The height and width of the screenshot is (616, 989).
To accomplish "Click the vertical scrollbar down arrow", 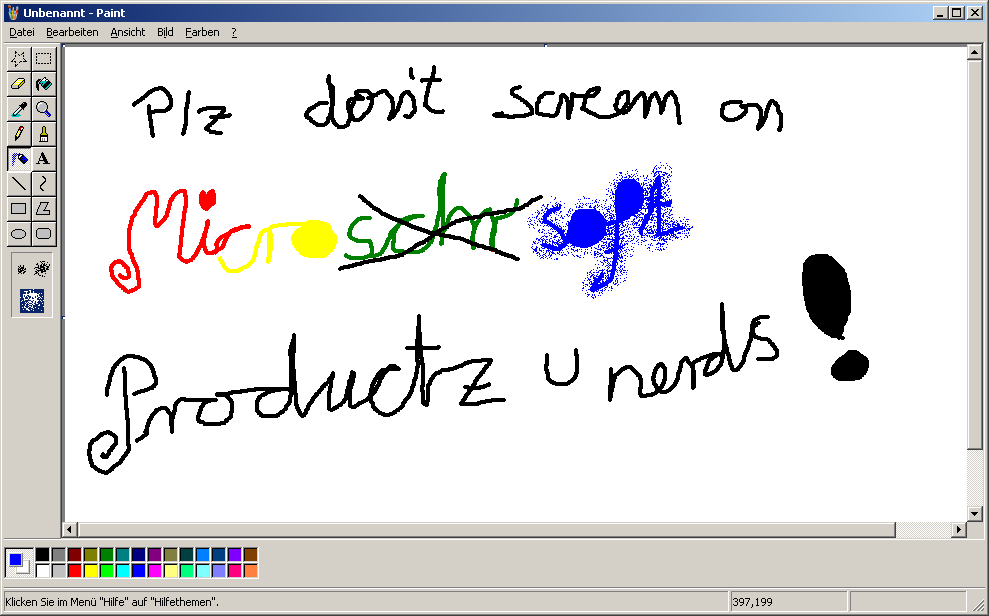I will click(x=975, y=512).
